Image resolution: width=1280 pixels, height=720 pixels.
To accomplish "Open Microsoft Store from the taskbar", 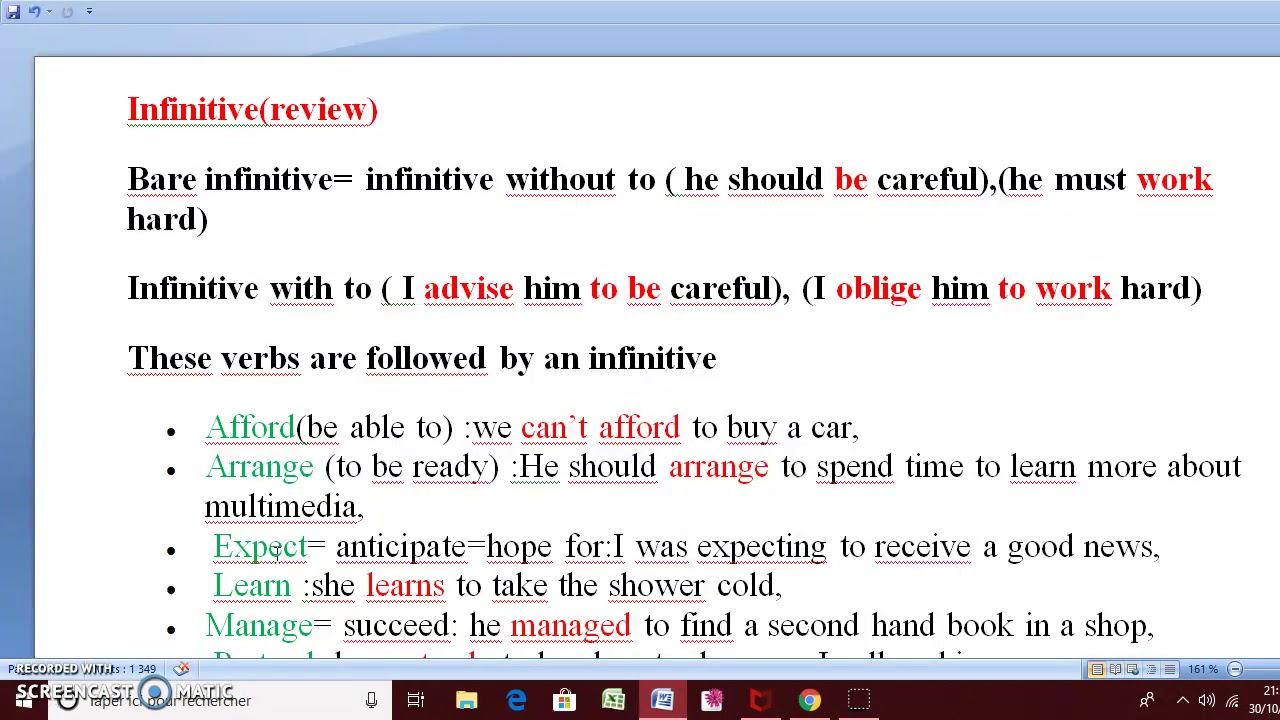I will click(565, 700).
